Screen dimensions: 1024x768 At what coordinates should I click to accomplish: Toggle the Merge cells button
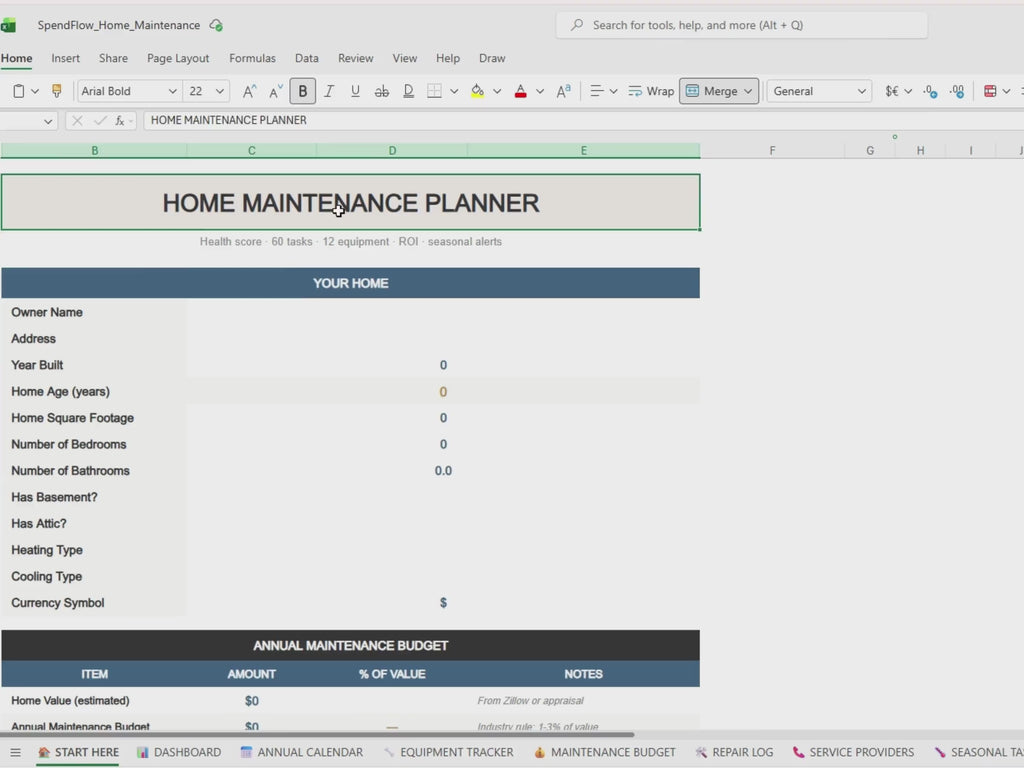[x=719, y=91]
